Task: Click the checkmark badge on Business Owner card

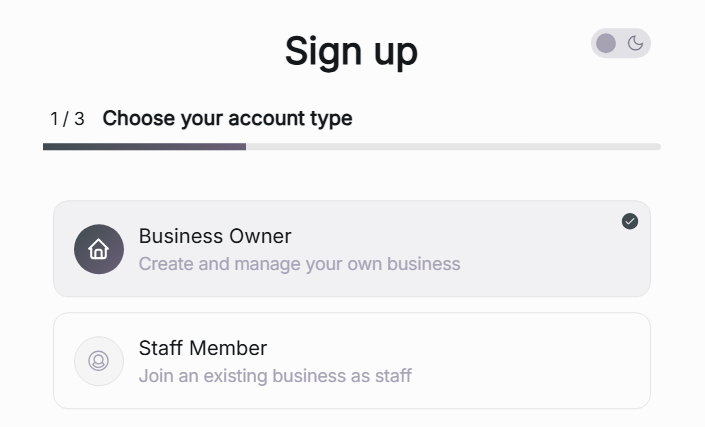Action: pos(630,221)
